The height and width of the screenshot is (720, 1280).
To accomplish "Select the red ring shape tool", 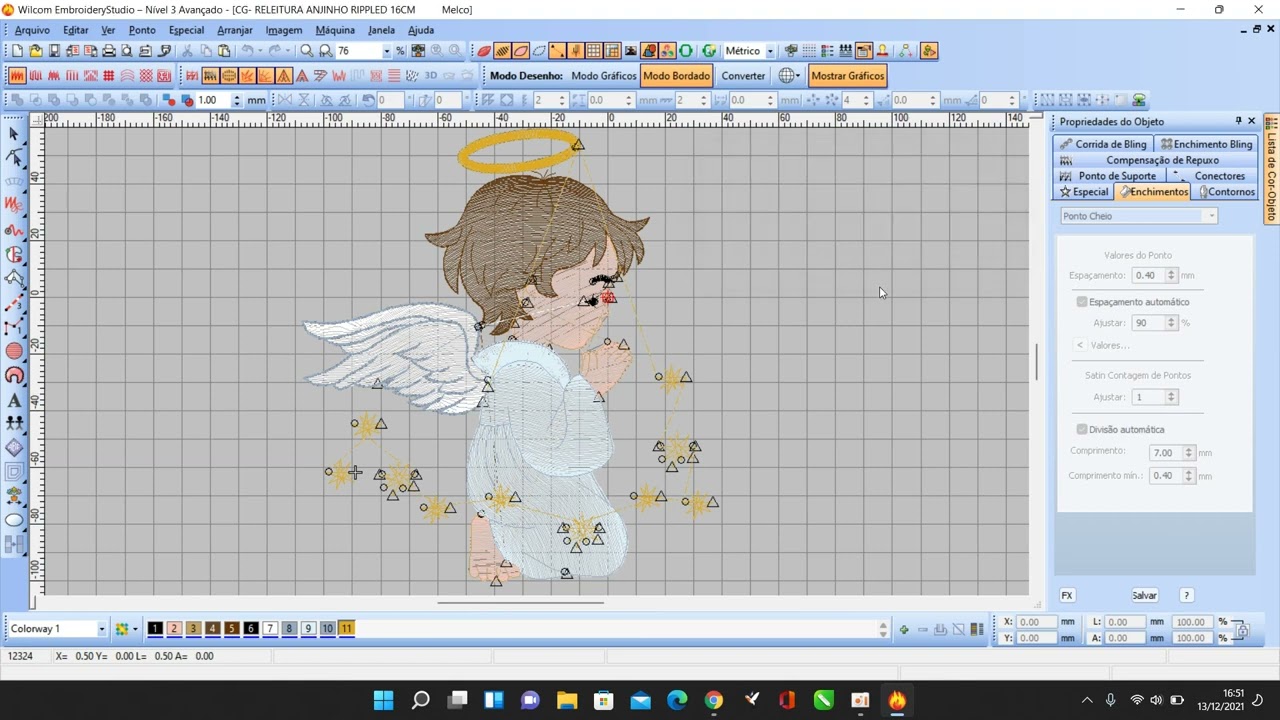I will click(14, 375).
